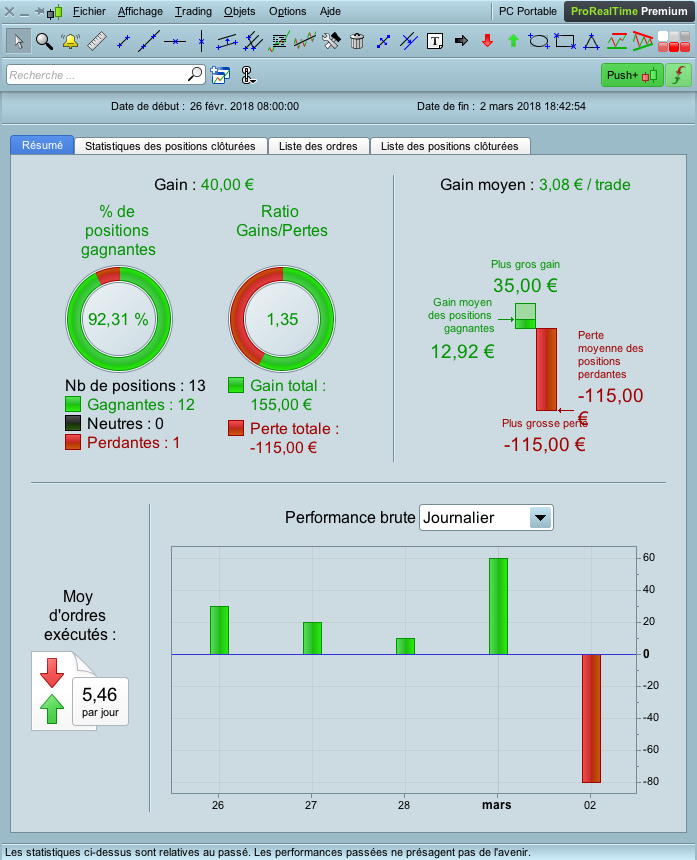Activate the magnifier zoom tool
The width and height of the screenshot is (697, 860).
(44, 41)
